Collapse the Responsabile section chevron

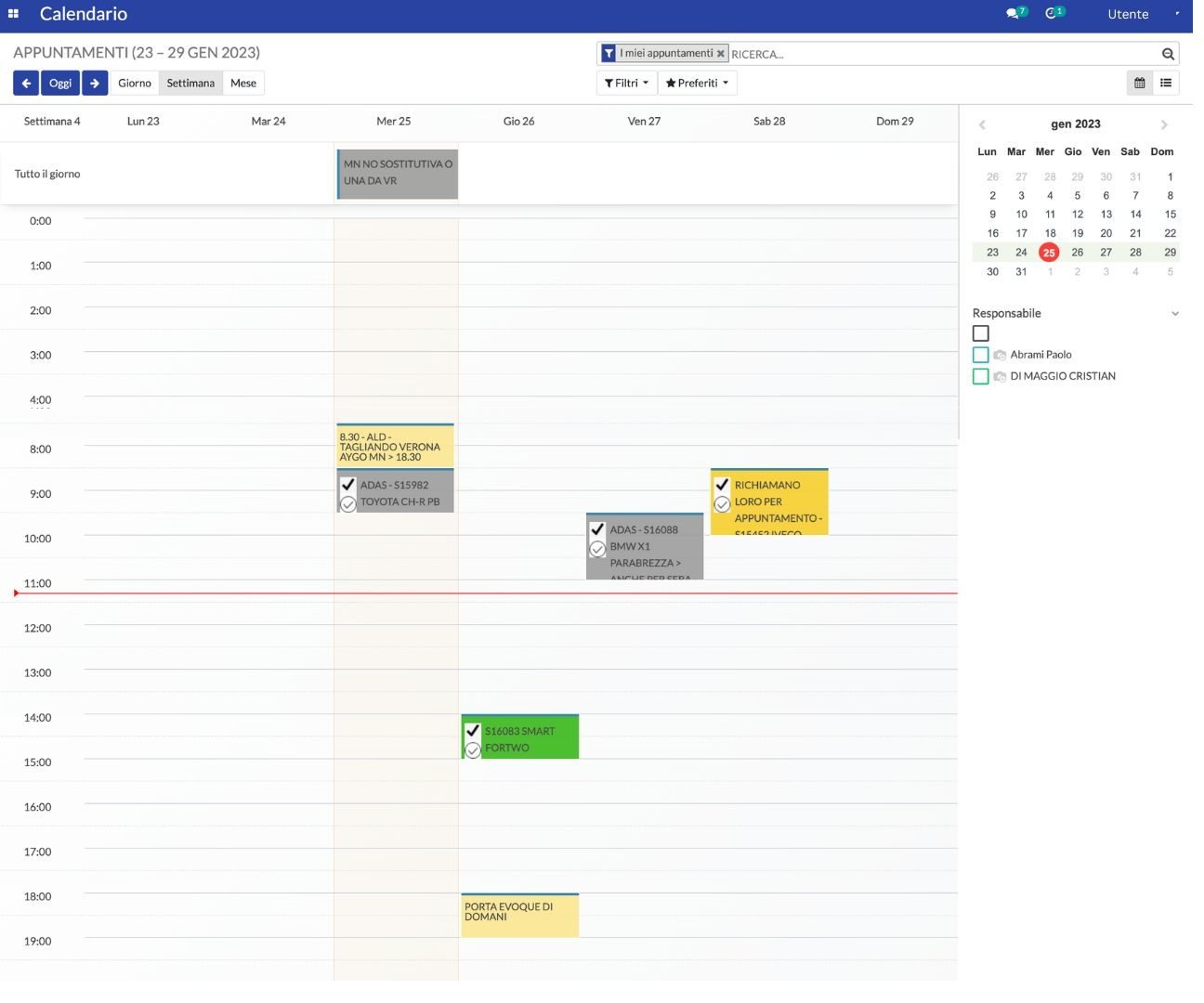pyautogui.click(x=1176, y=314)
